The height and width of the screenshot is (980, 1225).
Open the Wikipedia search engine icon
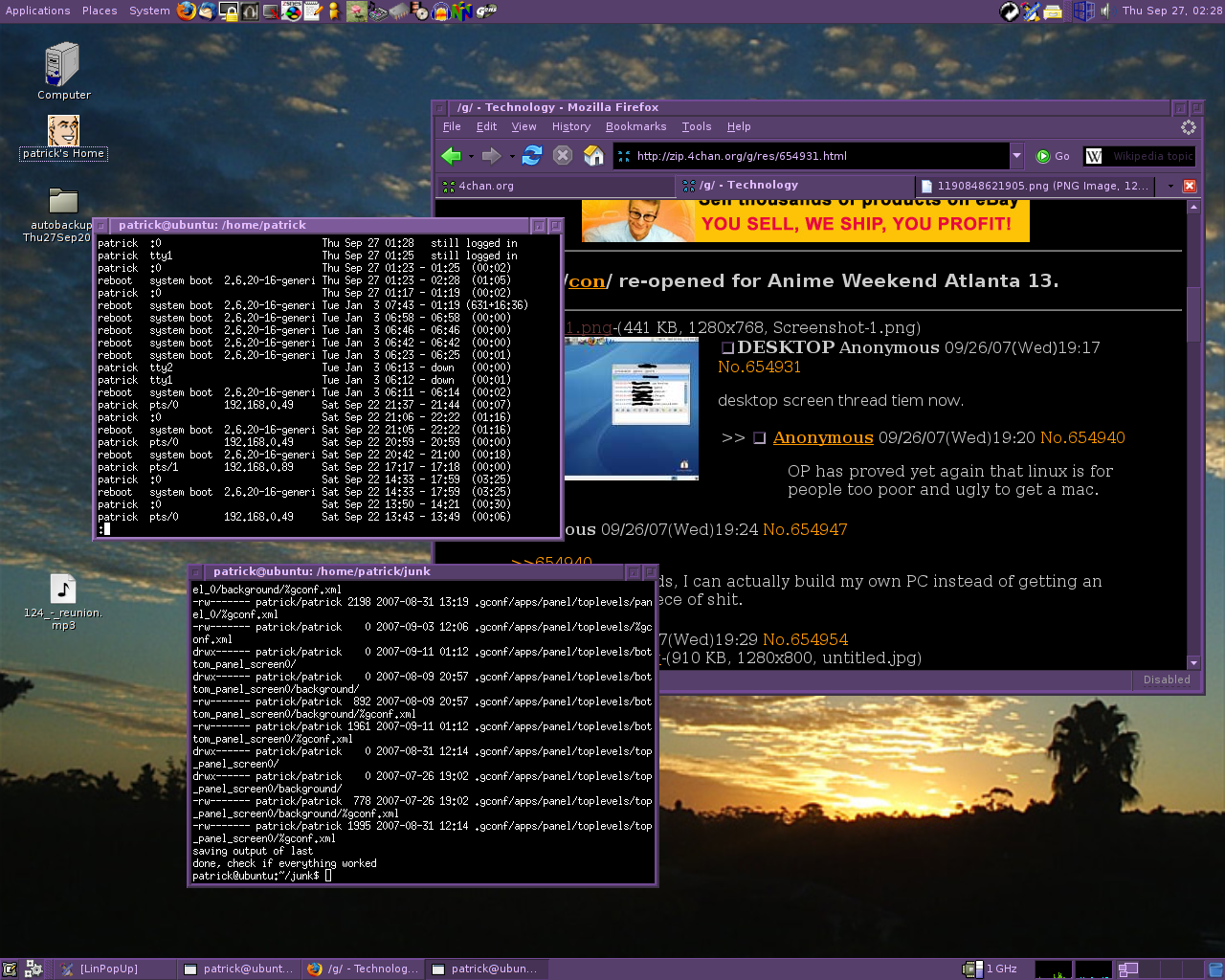1094,156
